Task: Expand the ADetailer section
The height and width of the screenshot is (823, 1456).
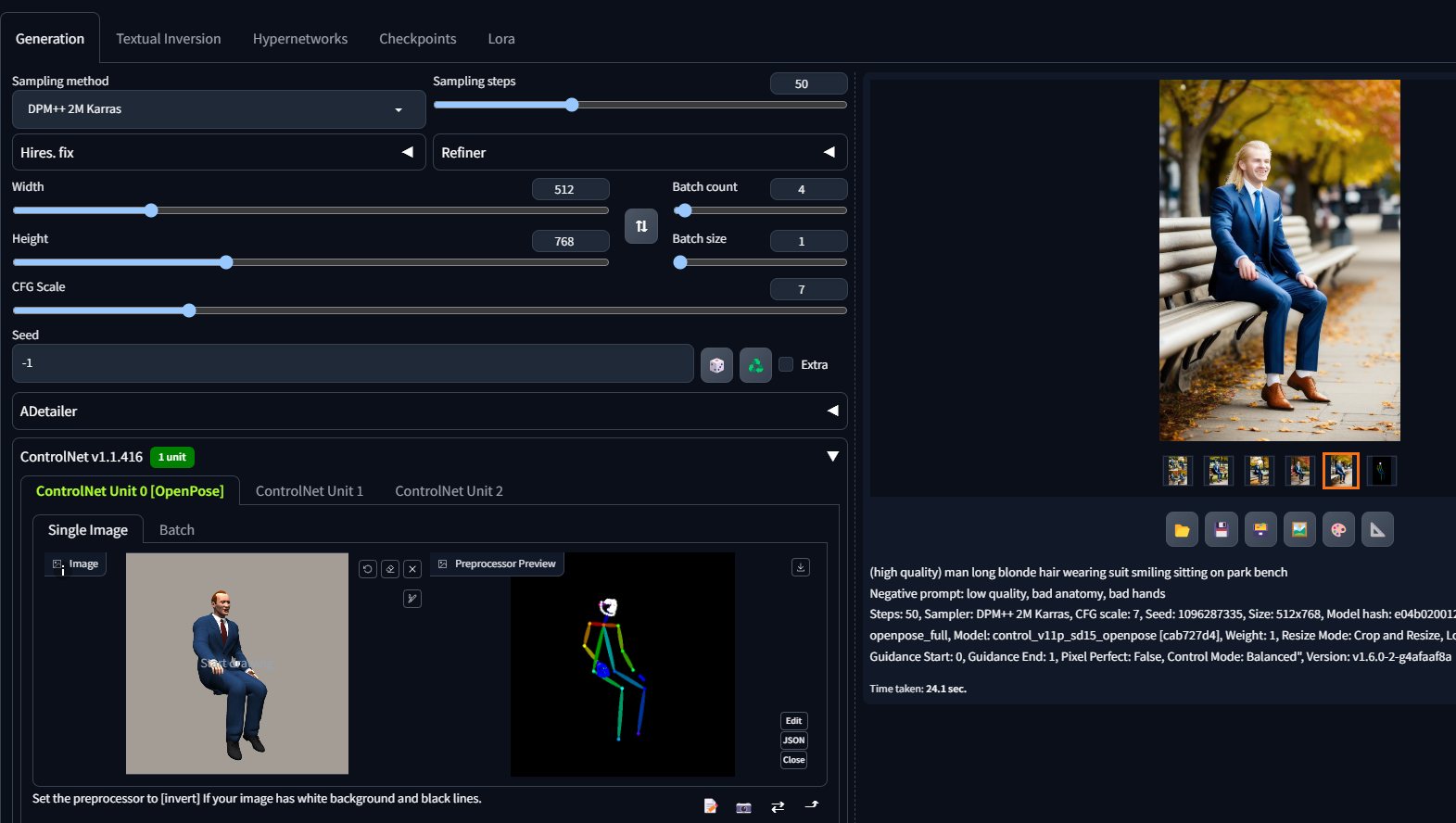Action: [430, 411]
